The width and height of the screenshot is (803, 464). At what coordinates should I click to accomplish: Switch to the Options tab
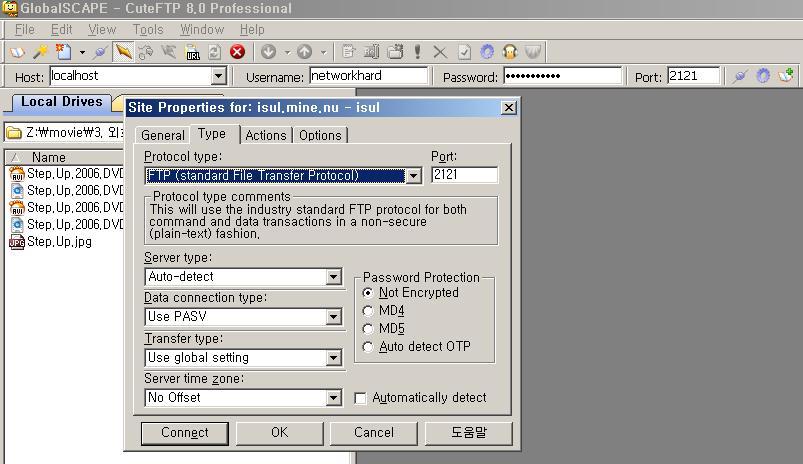click(321, 135)
